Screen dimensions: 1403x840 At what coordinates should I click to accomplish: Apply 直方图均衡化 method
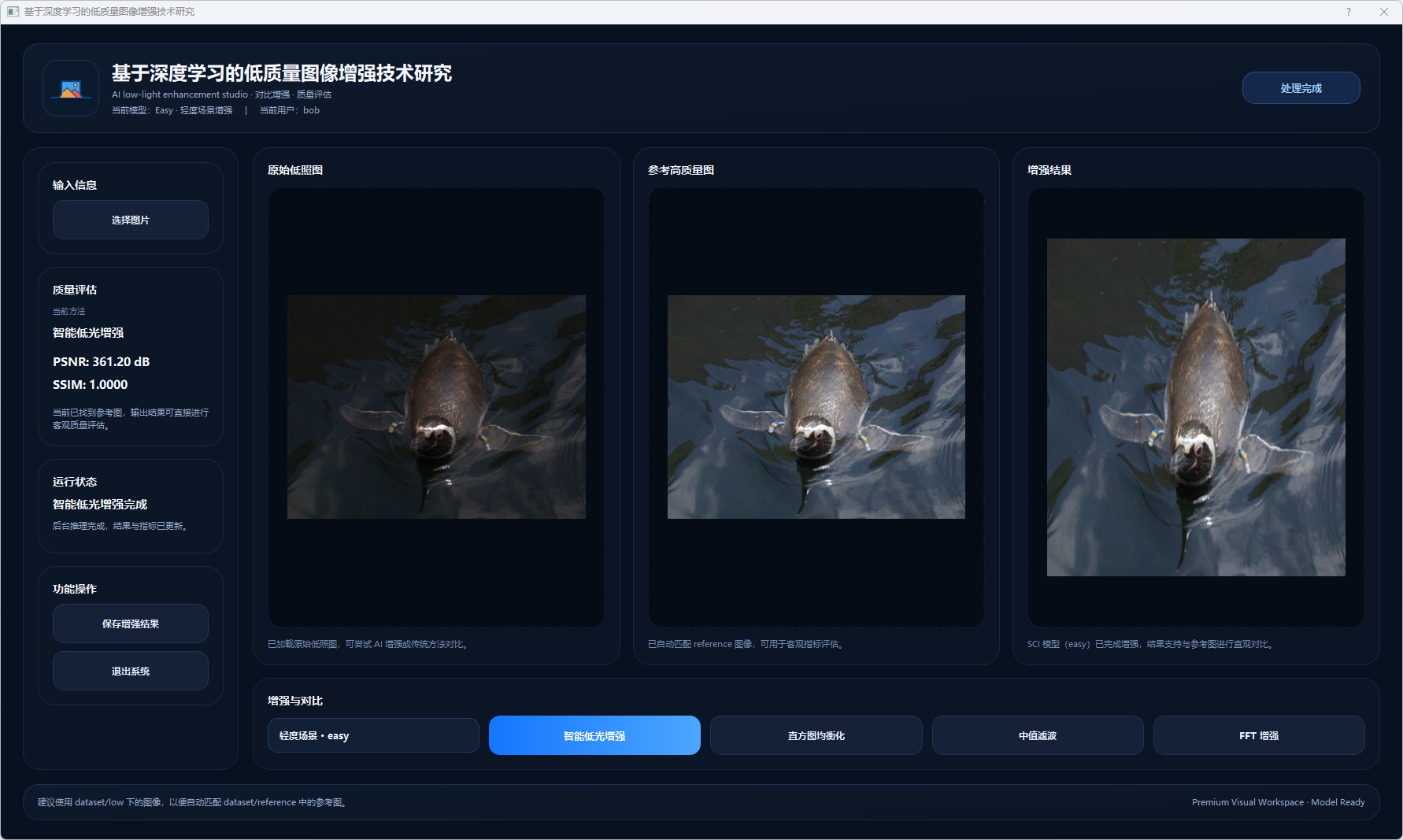[x=816, y=735]
